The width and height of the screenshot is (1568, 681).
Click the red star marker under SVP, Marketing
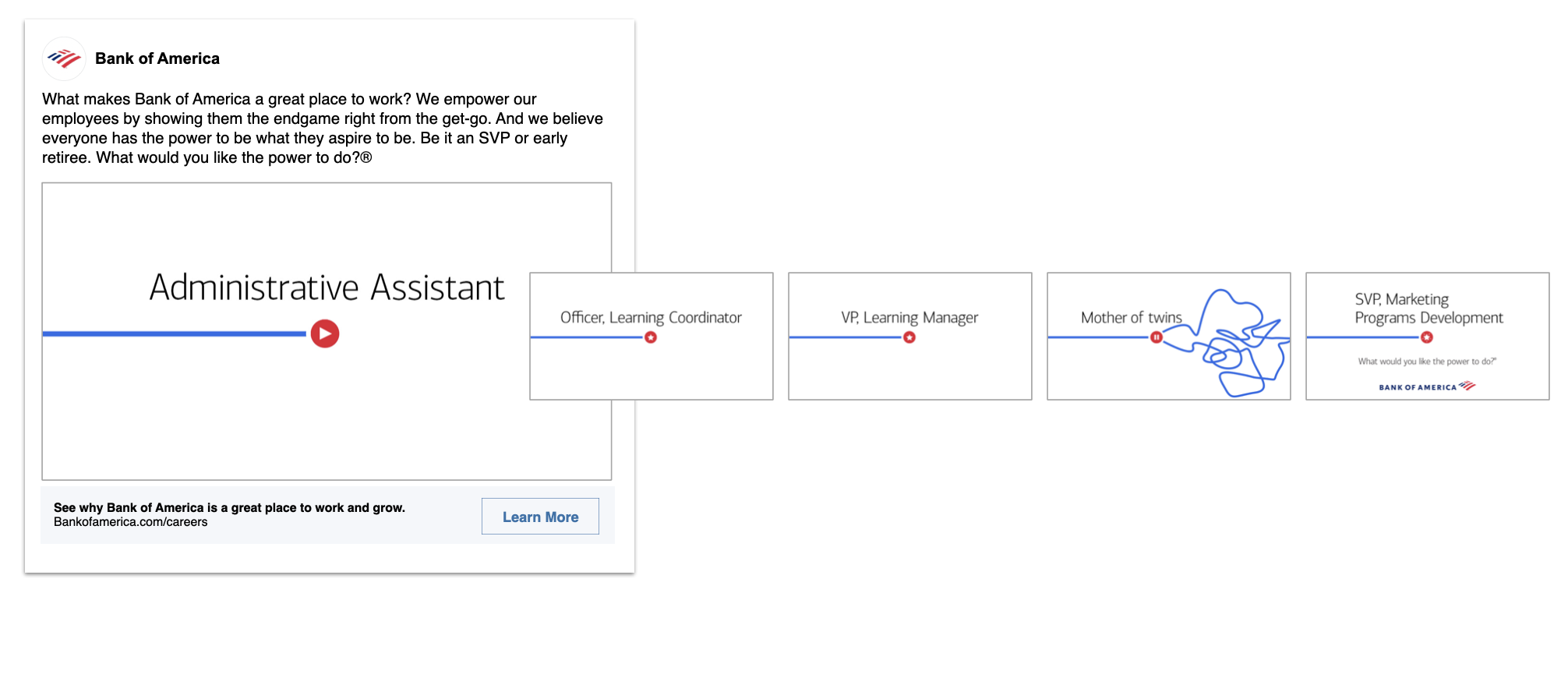point(1427,337)
